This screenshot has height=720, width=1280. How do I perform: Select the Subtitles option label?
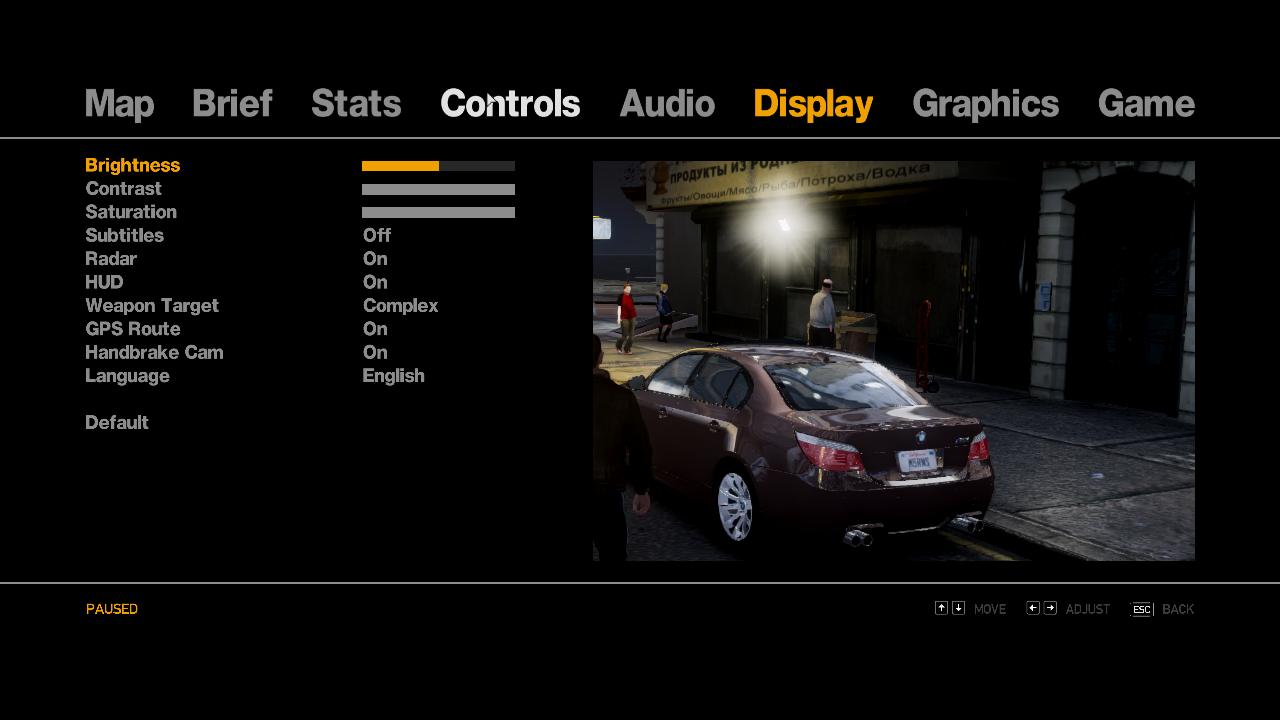(124, 235)
